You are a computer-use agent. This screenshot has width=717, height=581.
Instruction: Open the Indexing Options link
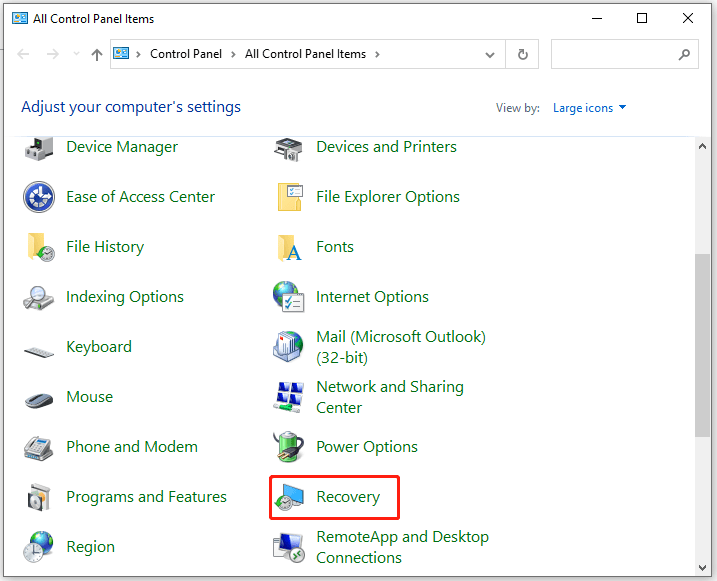(124, 297)
